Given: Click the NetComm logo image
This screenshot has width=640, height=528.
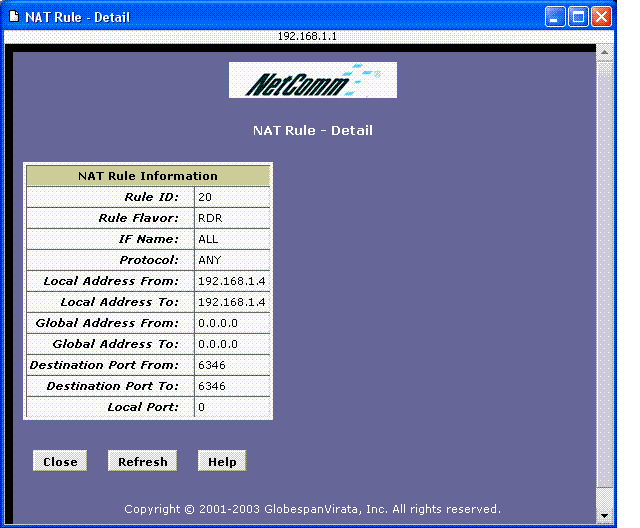Looking at the screenshot, I should 313,80.
